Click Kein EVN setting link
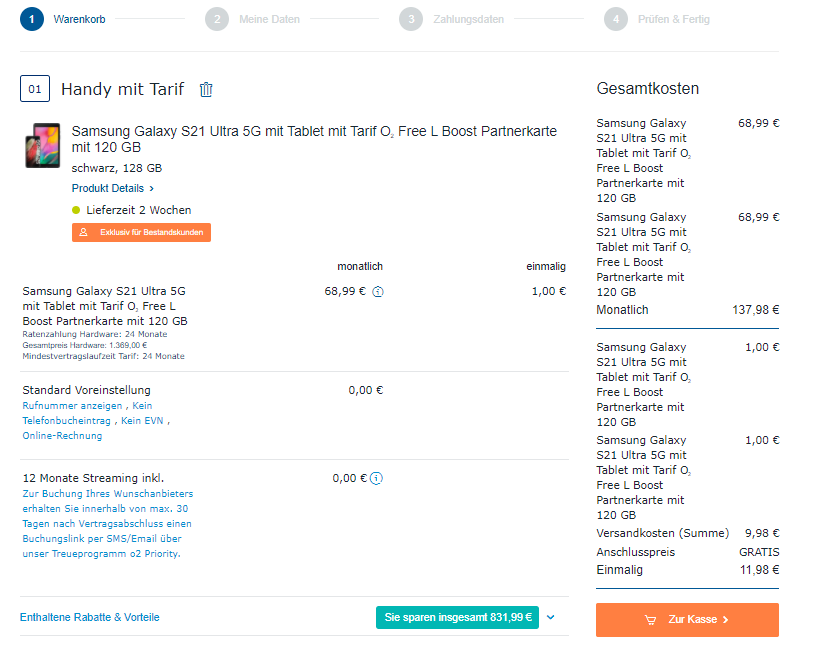The width and height of the screenshot is (818, 652). click(142, 421)
